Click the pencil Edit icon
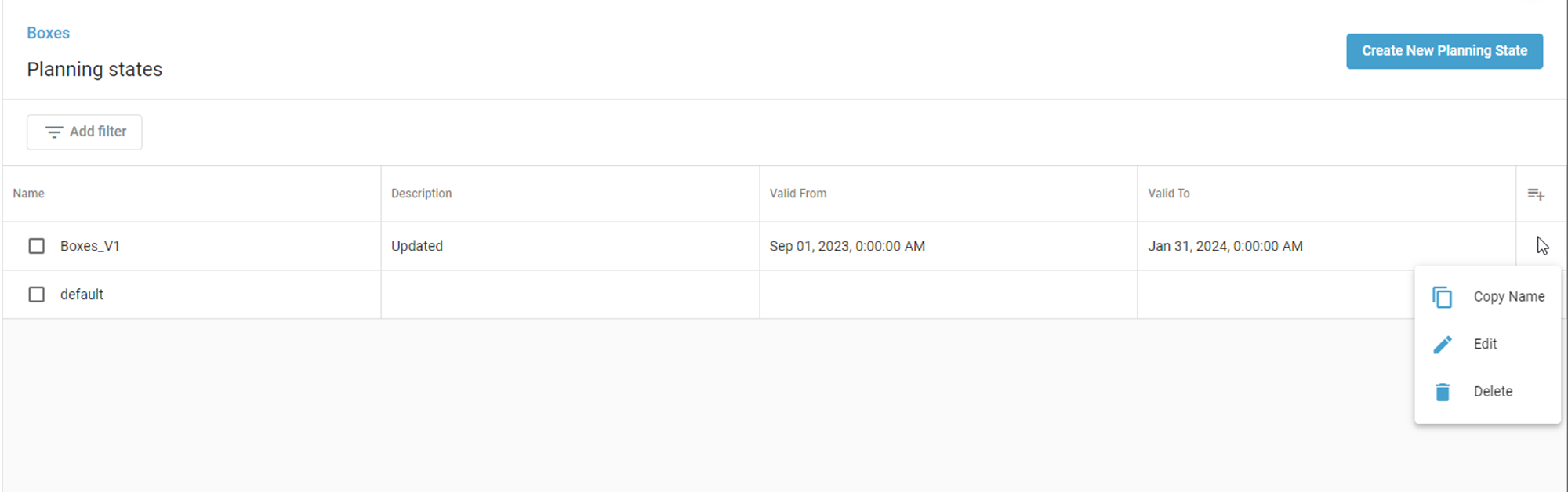The height and width of the screenshot is (492, 1568). coord(1442,345)
